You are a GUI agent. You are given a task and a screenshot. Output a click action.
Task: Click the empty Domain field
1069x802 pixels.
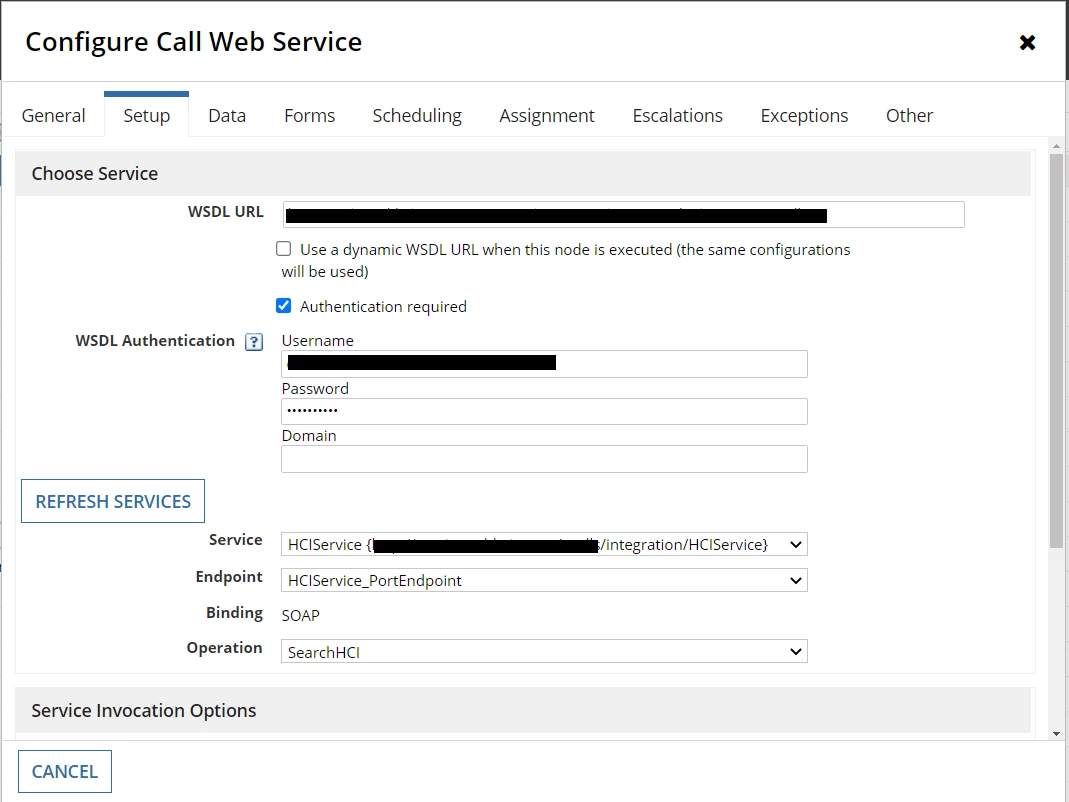point(544,459)
